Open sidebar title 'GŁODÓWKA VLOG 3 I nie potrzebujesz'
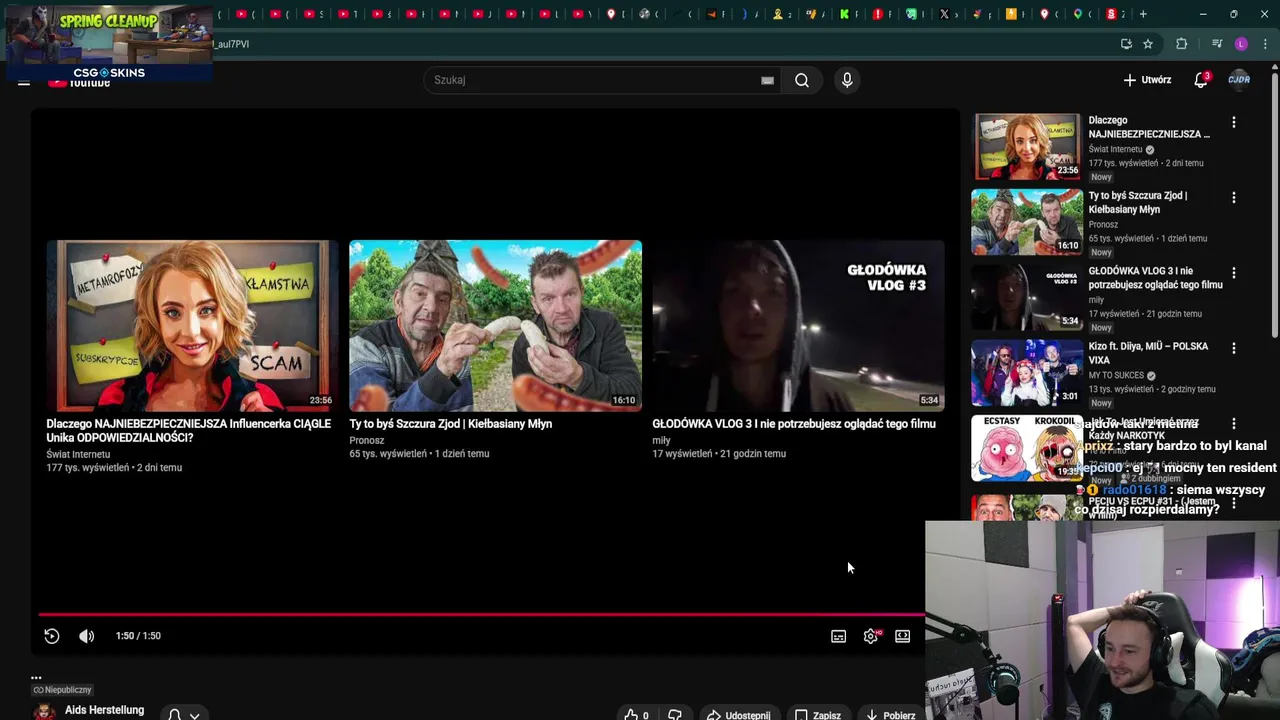The width and height of the screenshot is (1280, 720). pos(1155,278)
